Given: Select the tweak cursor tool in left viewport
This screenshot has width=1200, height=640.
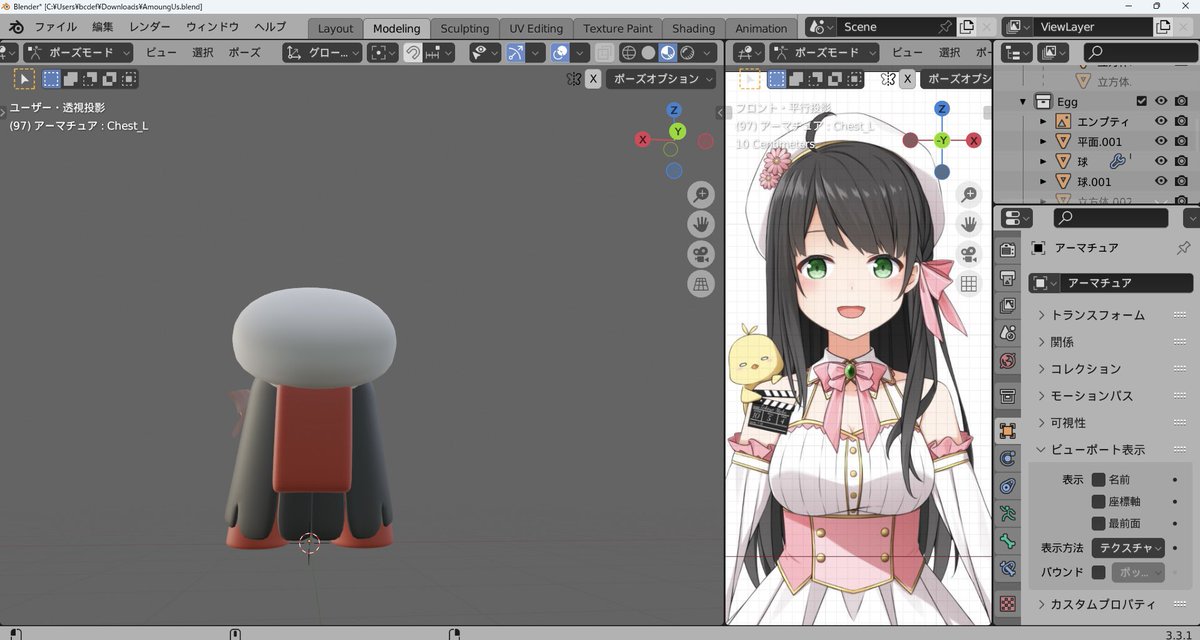Looking at the screenshot, I should click(x=24, y=78).
